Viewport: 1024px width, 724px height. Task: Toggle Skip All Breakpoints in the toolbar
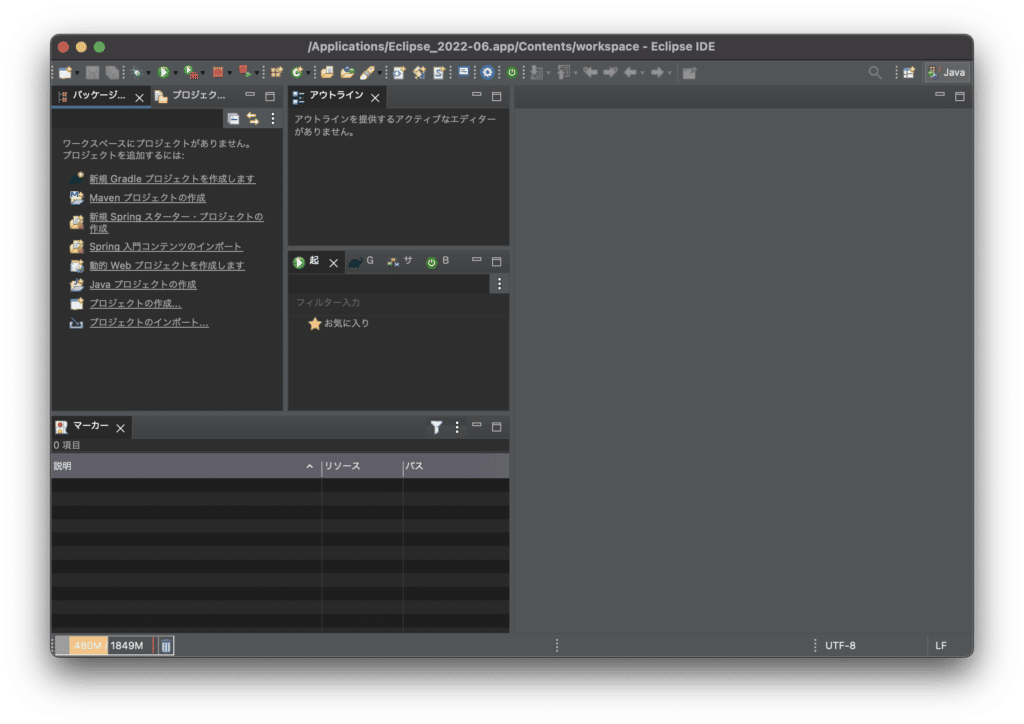(217, 72)
